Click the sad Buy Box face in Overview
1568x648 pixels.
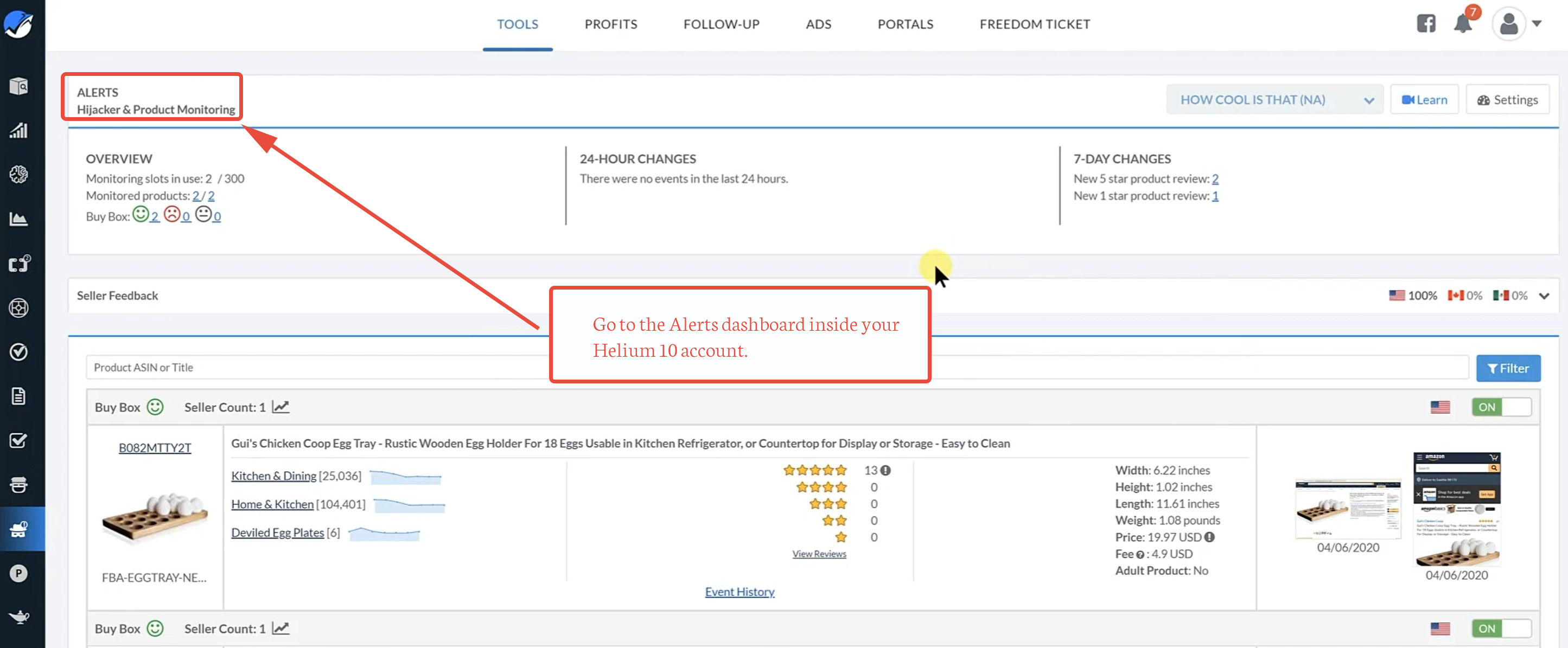(x=172, y=214)
